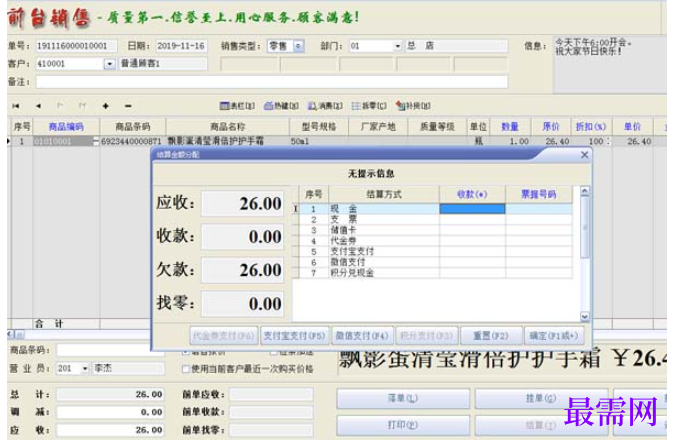Open the fifth toolbar item with red icon
The image size is (676, 443).
(413, 106)
